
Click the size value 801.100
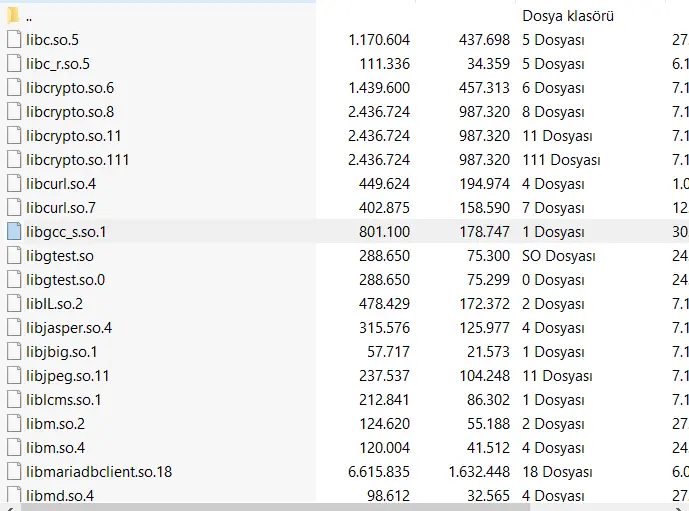pyautogui.click(x=384, y=232)
